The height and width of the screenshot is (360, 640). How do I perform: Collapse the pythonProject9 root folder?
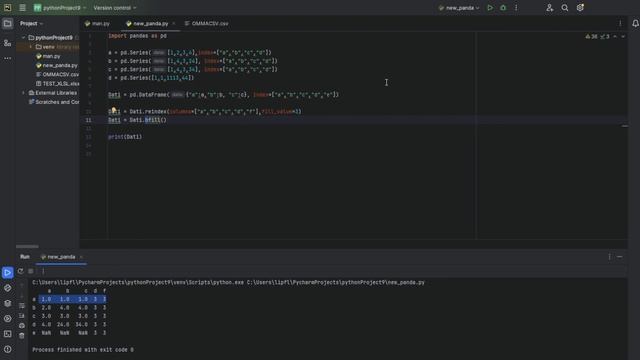[x=24, y=38]
